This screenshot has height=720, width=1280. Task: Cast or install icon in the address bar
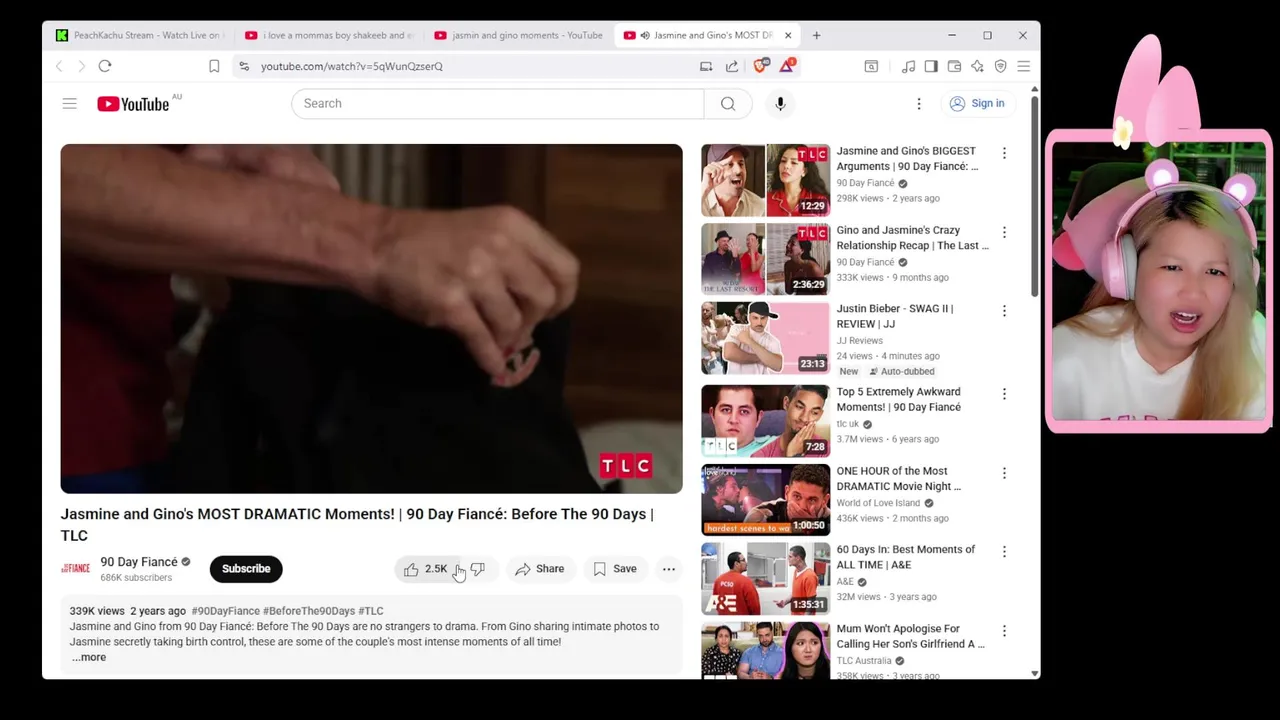coord(706,66)
